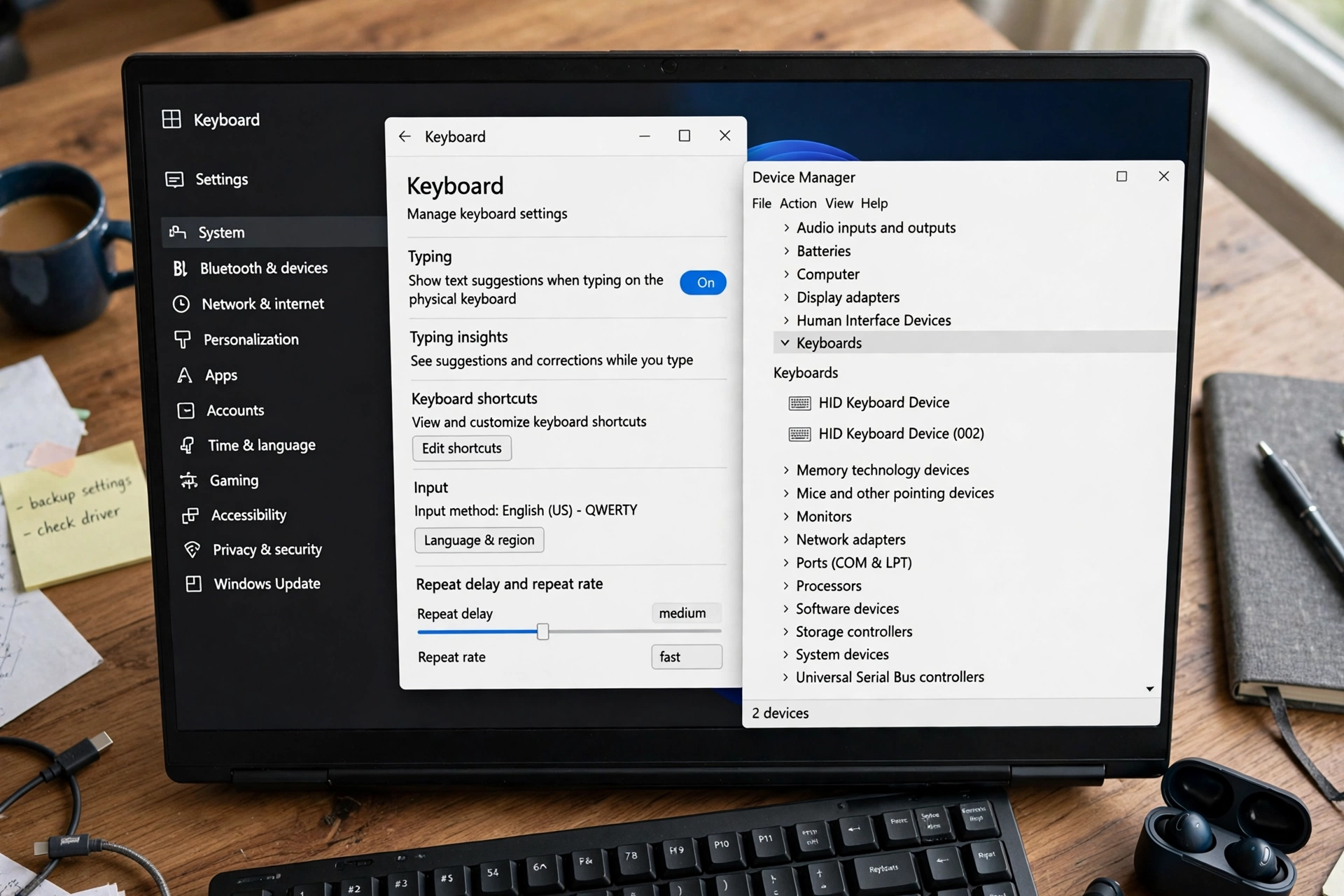Expand the Computer node

[786, 274]
